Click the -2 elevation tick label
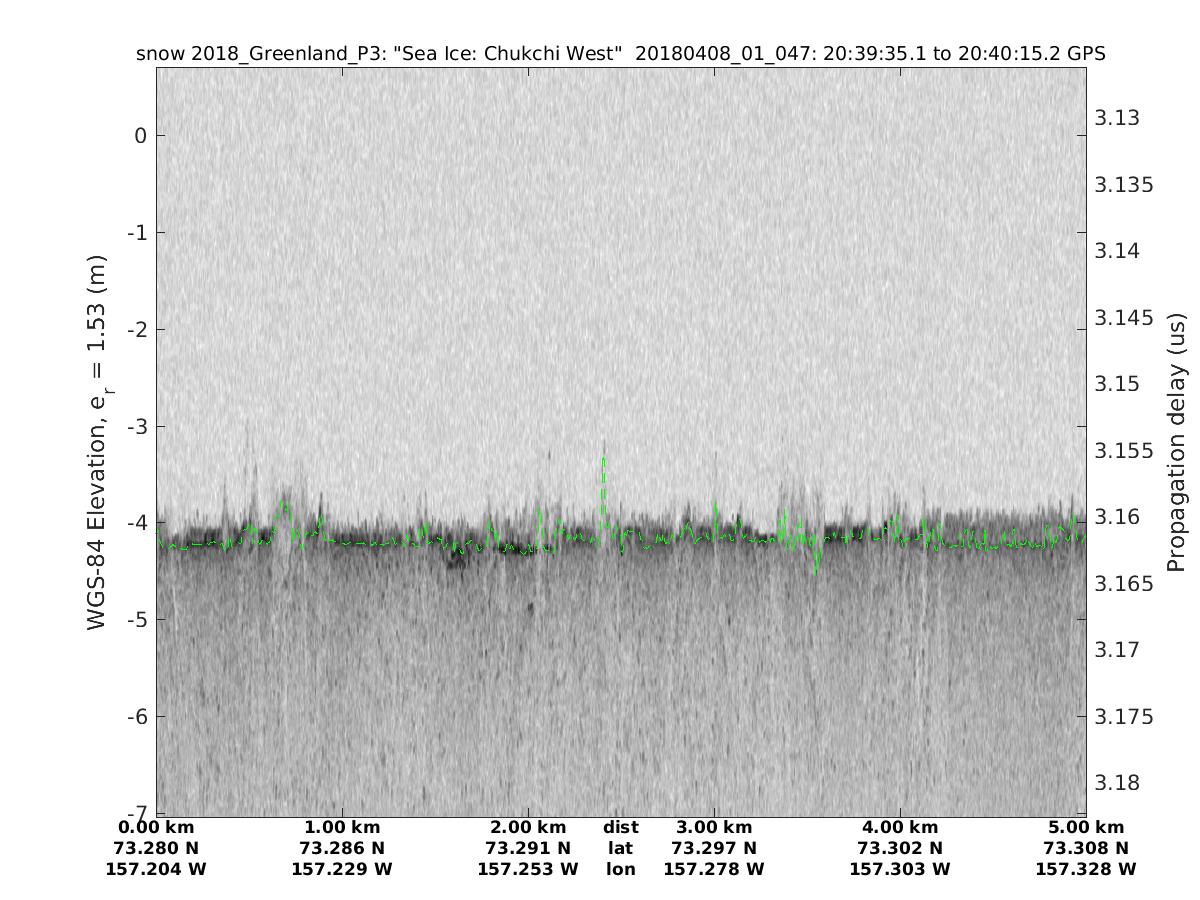This screenshot has width=1200, height=900. 138,329
